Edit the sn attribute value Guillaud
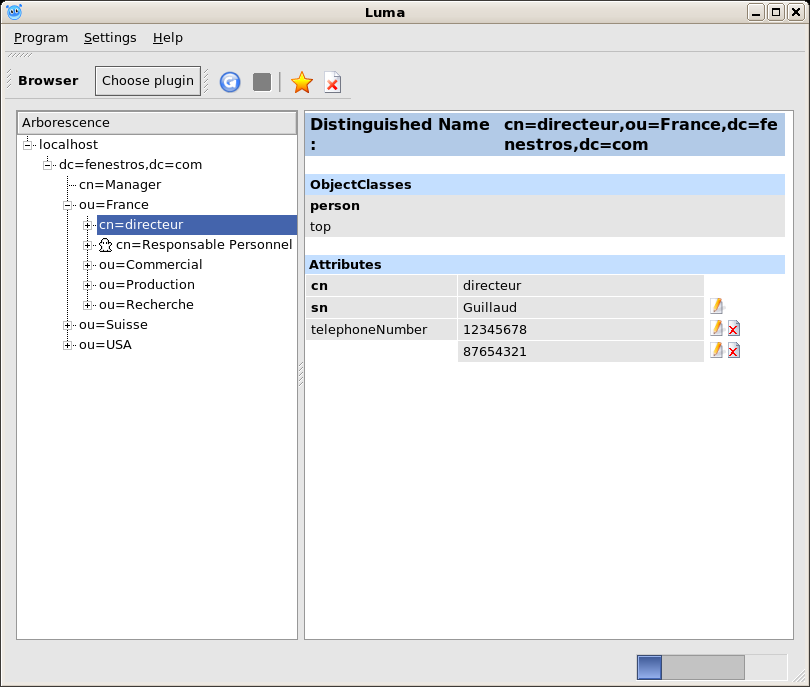The image size is (810, 687). (716, 306)
